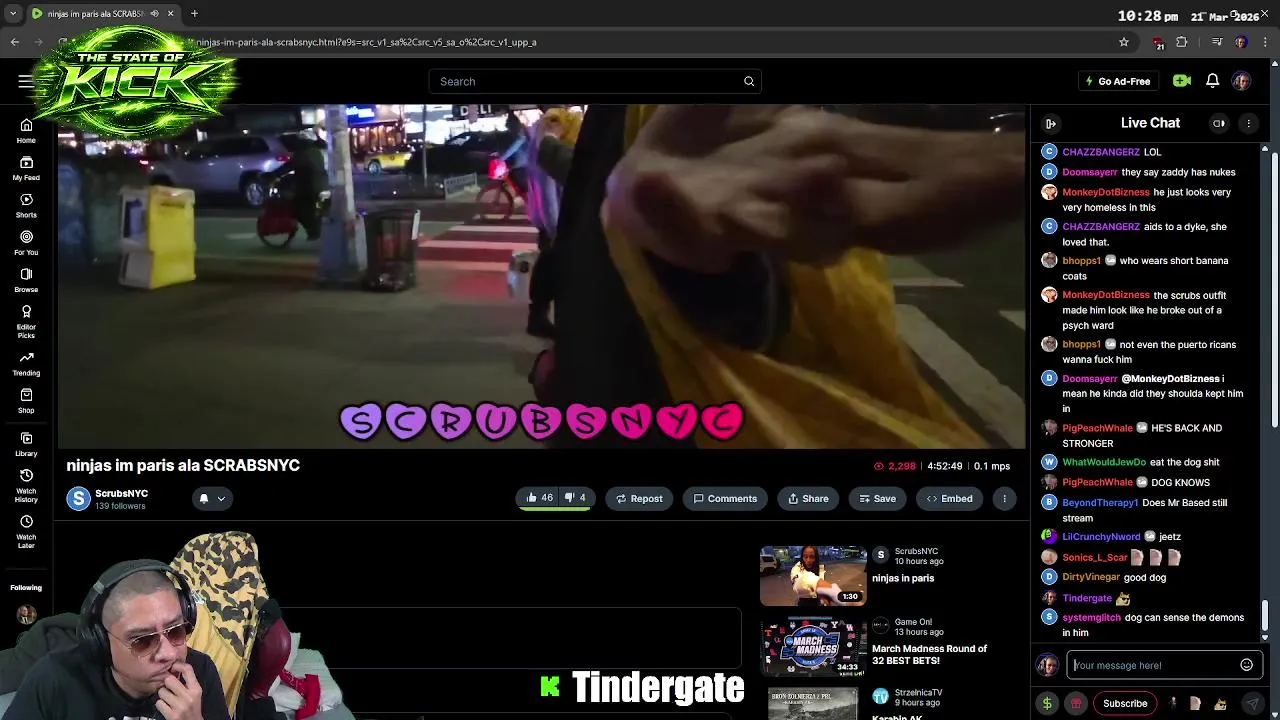Image resolution: width=1280 pixels, height=720 pixels.
Task: Open the Chrome three-dot menu
Action: pyautogui.click(x=1265, y=42)
